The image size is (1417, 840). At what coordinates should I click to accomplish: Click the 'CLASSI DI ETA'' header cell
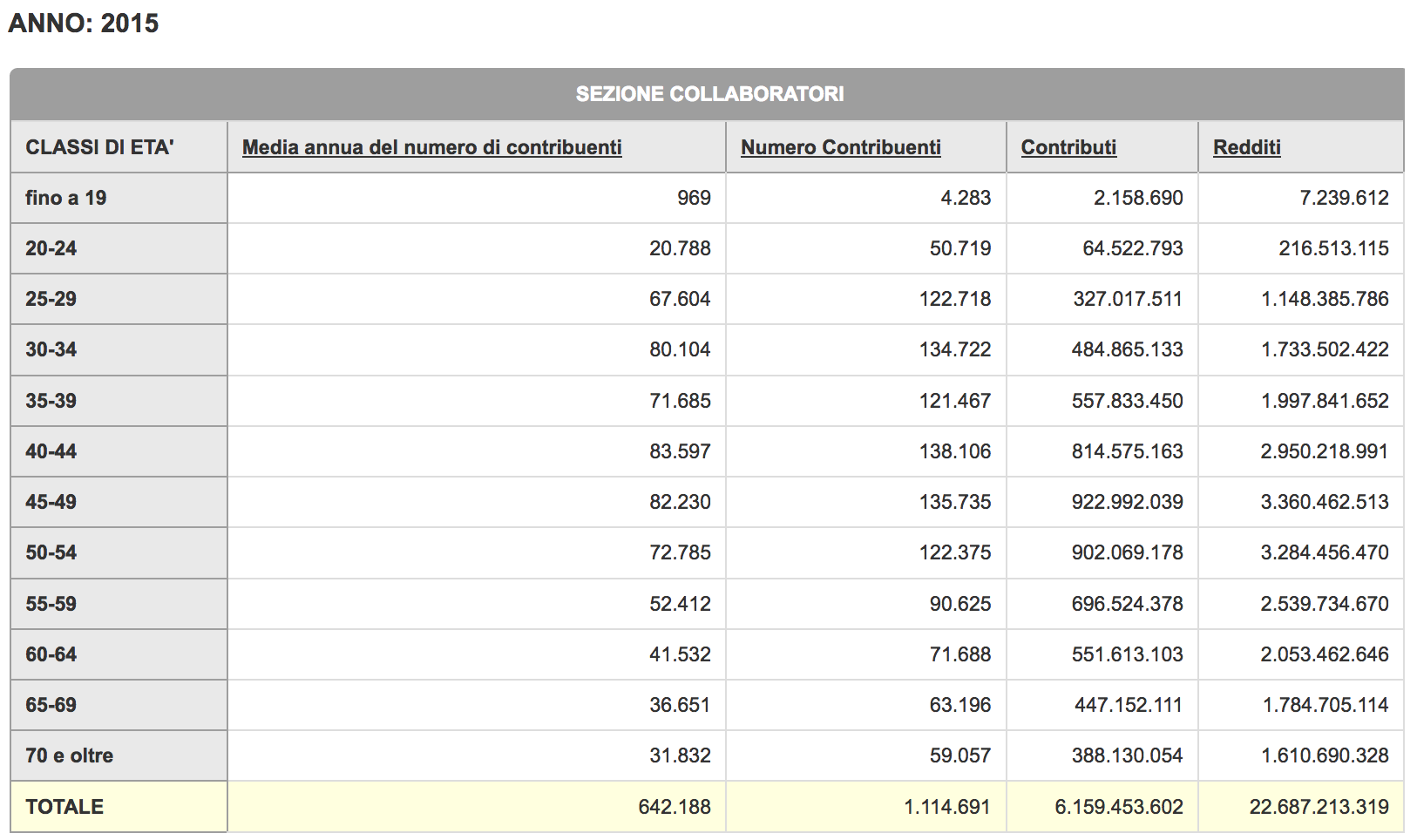coord(99,147)
